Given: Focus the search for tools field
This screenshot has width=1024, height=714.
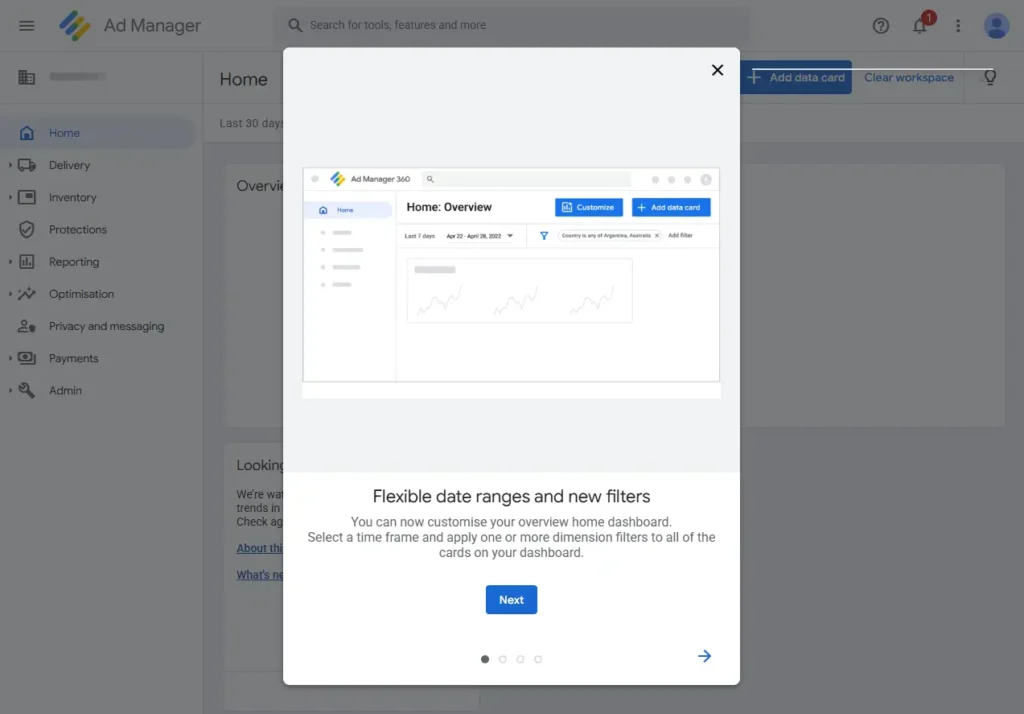Looking at the screenshot, I should click(511, 25).
